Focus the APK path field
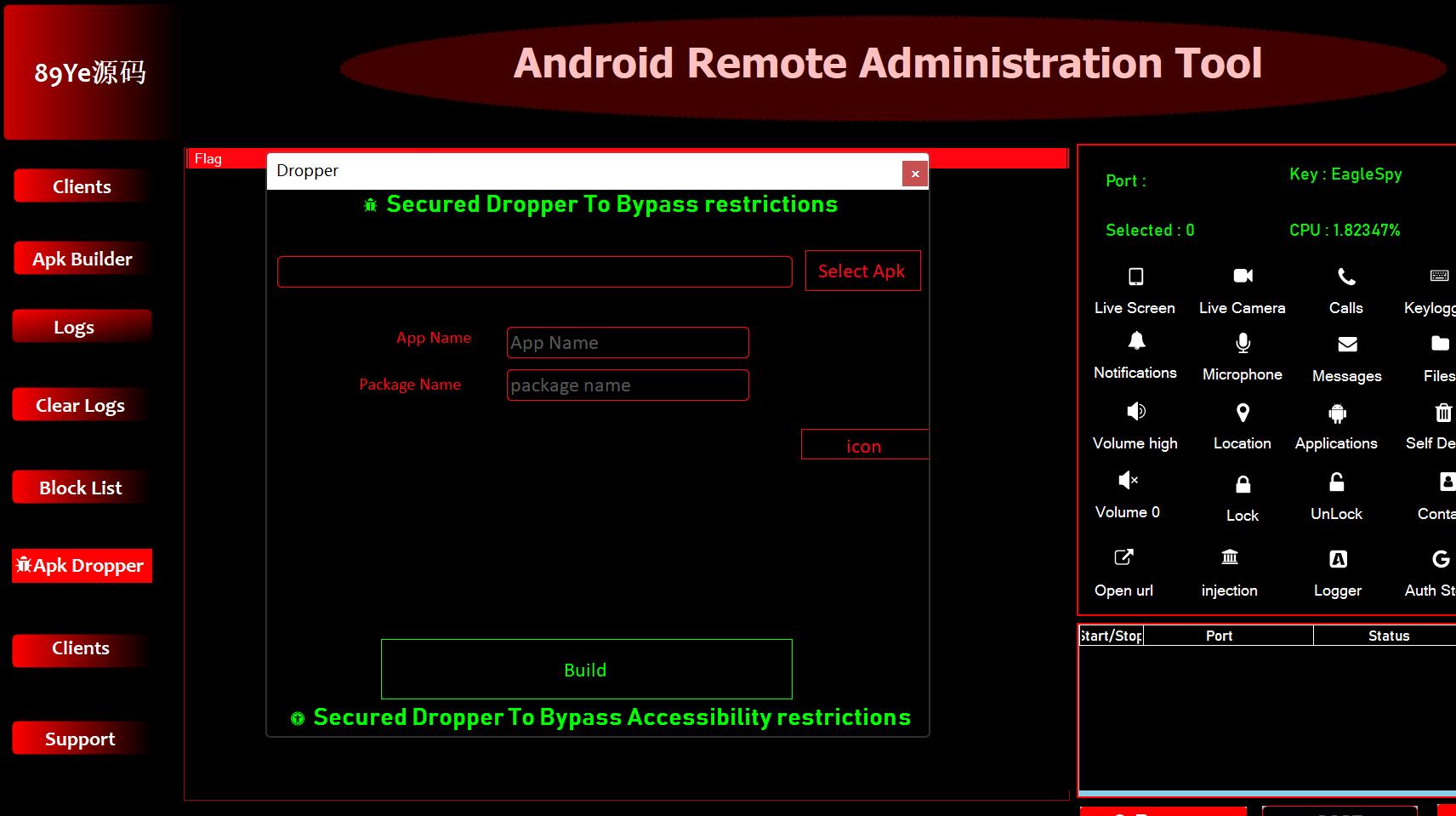 click(x=535, y=271)
